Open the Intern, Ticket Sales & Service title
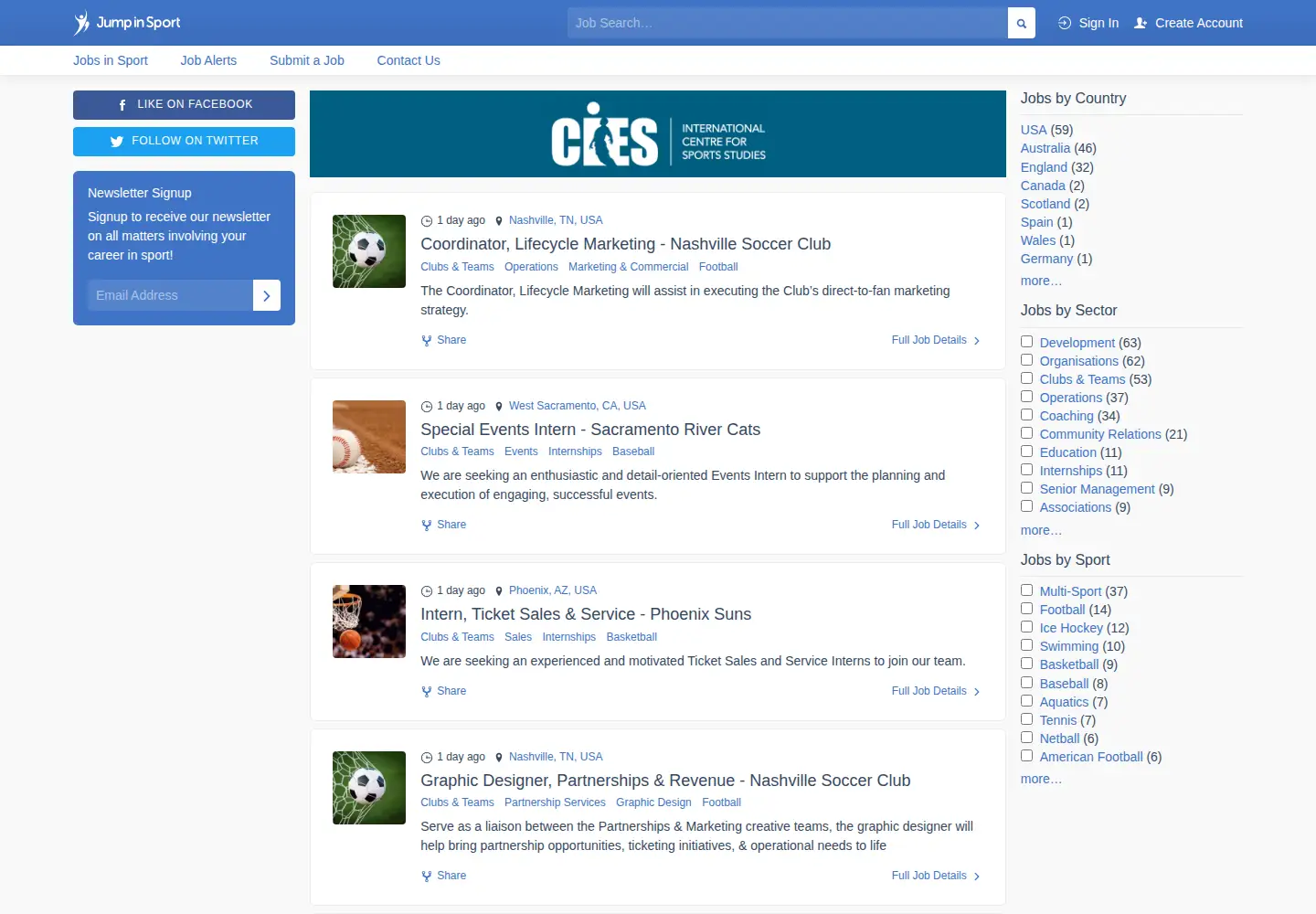1316x914 pixels. point(586,614)
